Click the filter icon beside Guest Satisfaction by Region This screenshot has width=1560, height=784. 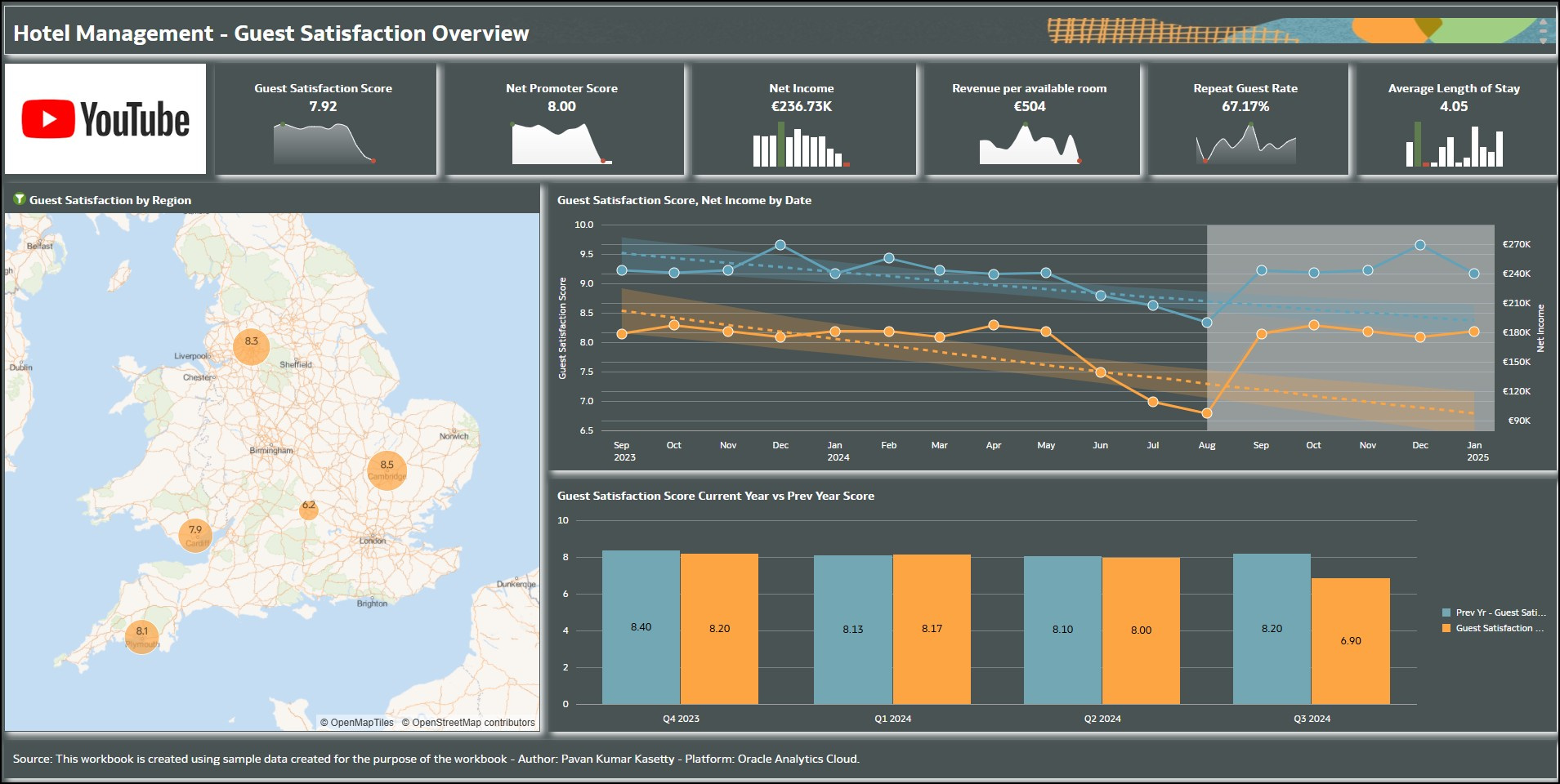[20, 199]
